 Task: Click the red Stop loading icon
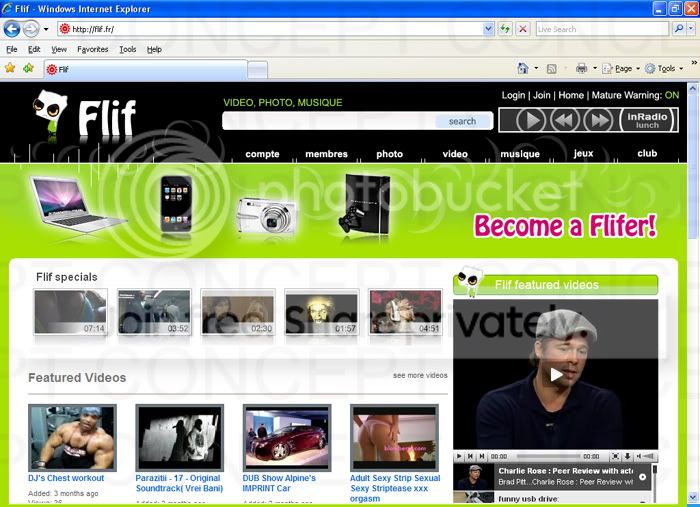click(x=523, y=29)
